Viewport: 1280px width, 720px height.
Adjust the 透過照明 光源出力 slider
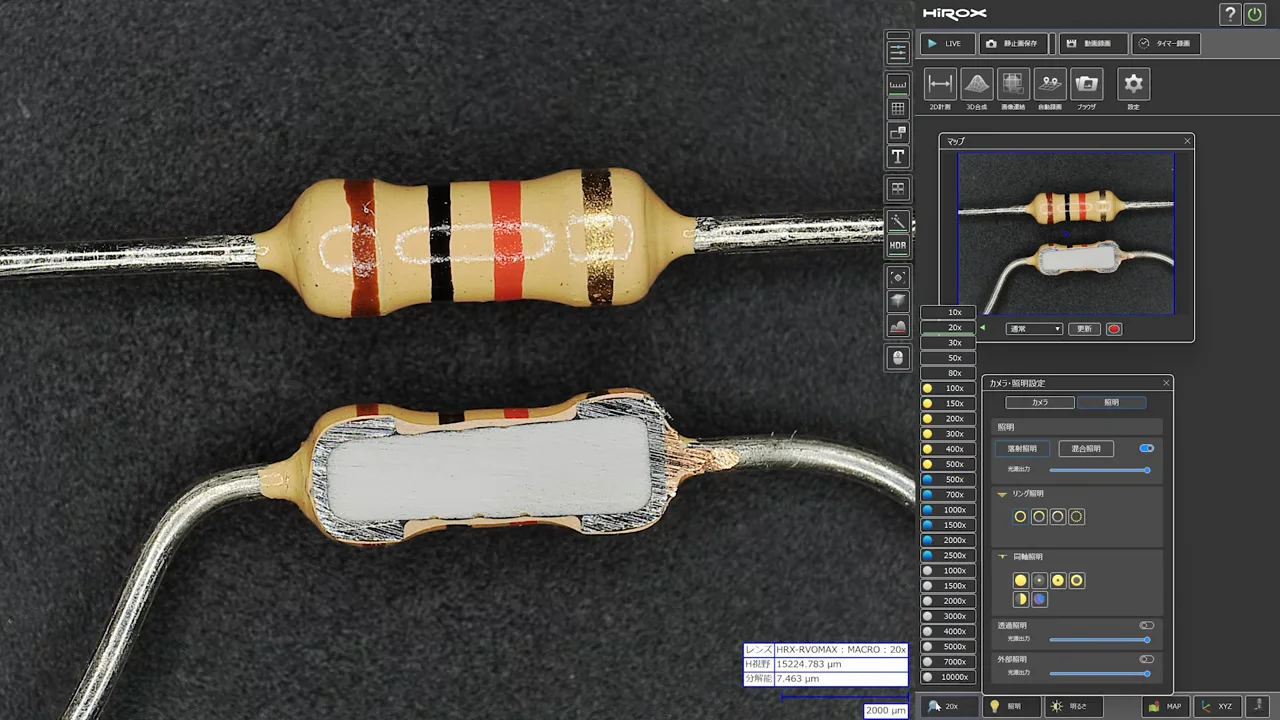click(x=1099, y=640)
